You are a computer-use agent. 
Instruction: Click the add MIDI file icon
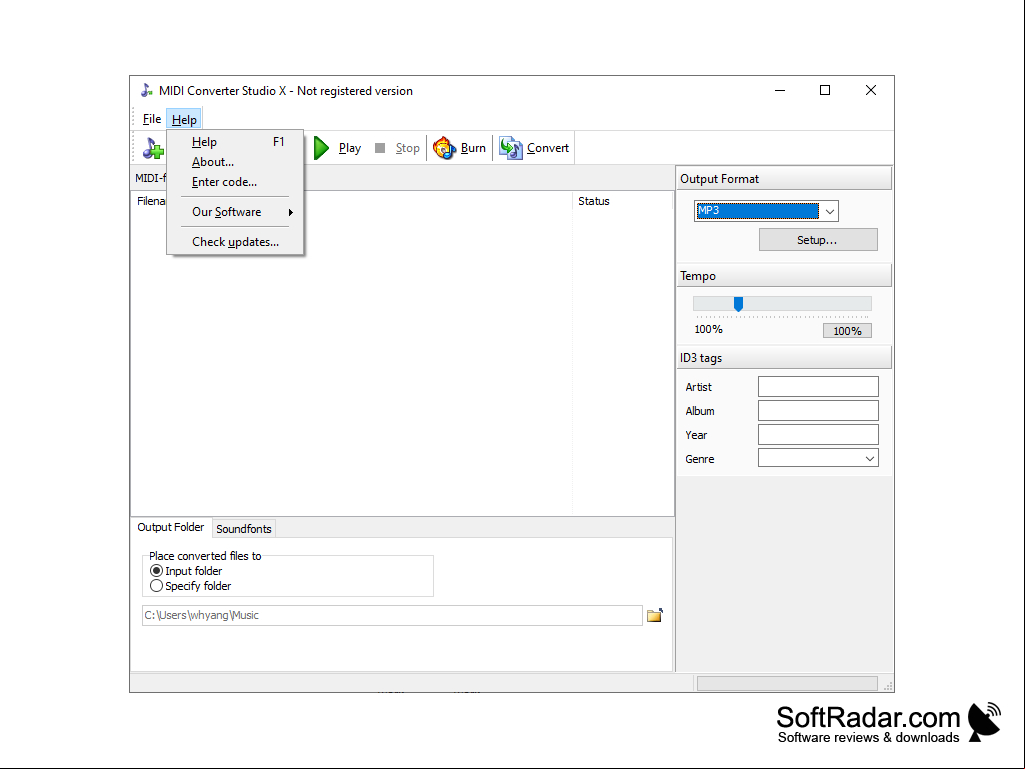153,148
